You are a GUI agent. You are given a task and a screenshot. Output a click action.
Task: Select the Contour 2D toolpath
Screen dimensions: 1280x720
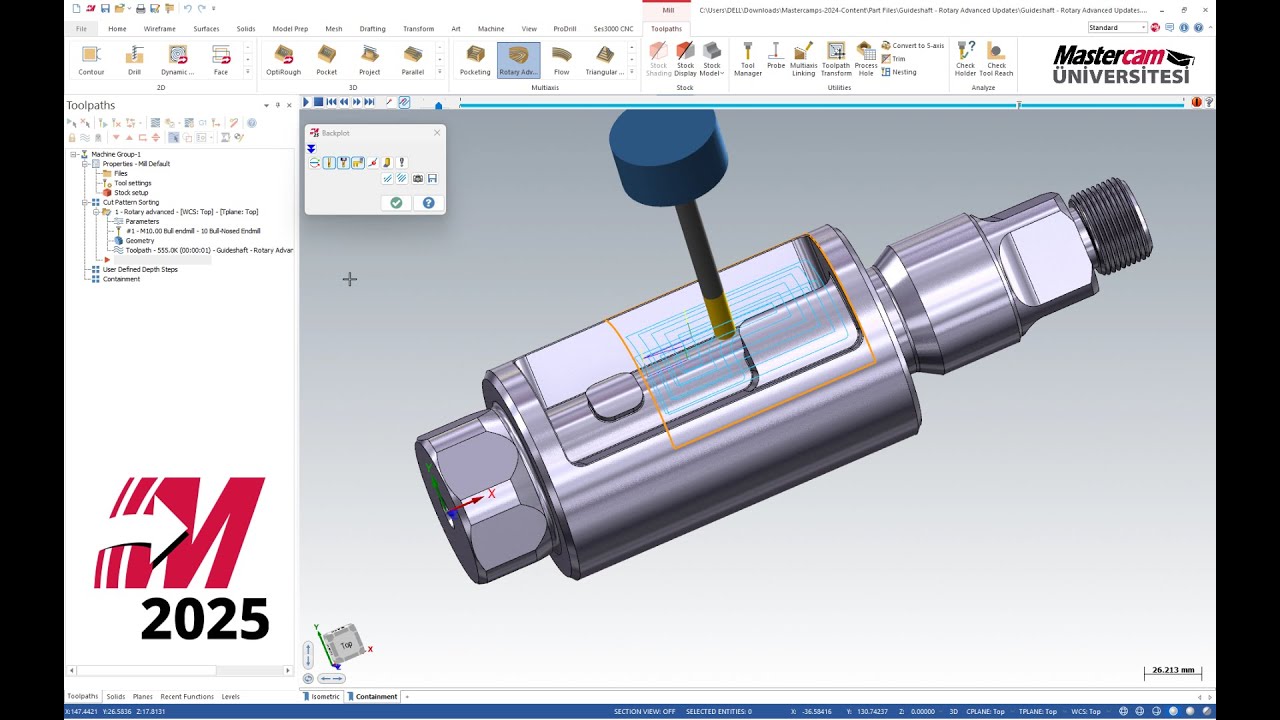tap(91, 60)
